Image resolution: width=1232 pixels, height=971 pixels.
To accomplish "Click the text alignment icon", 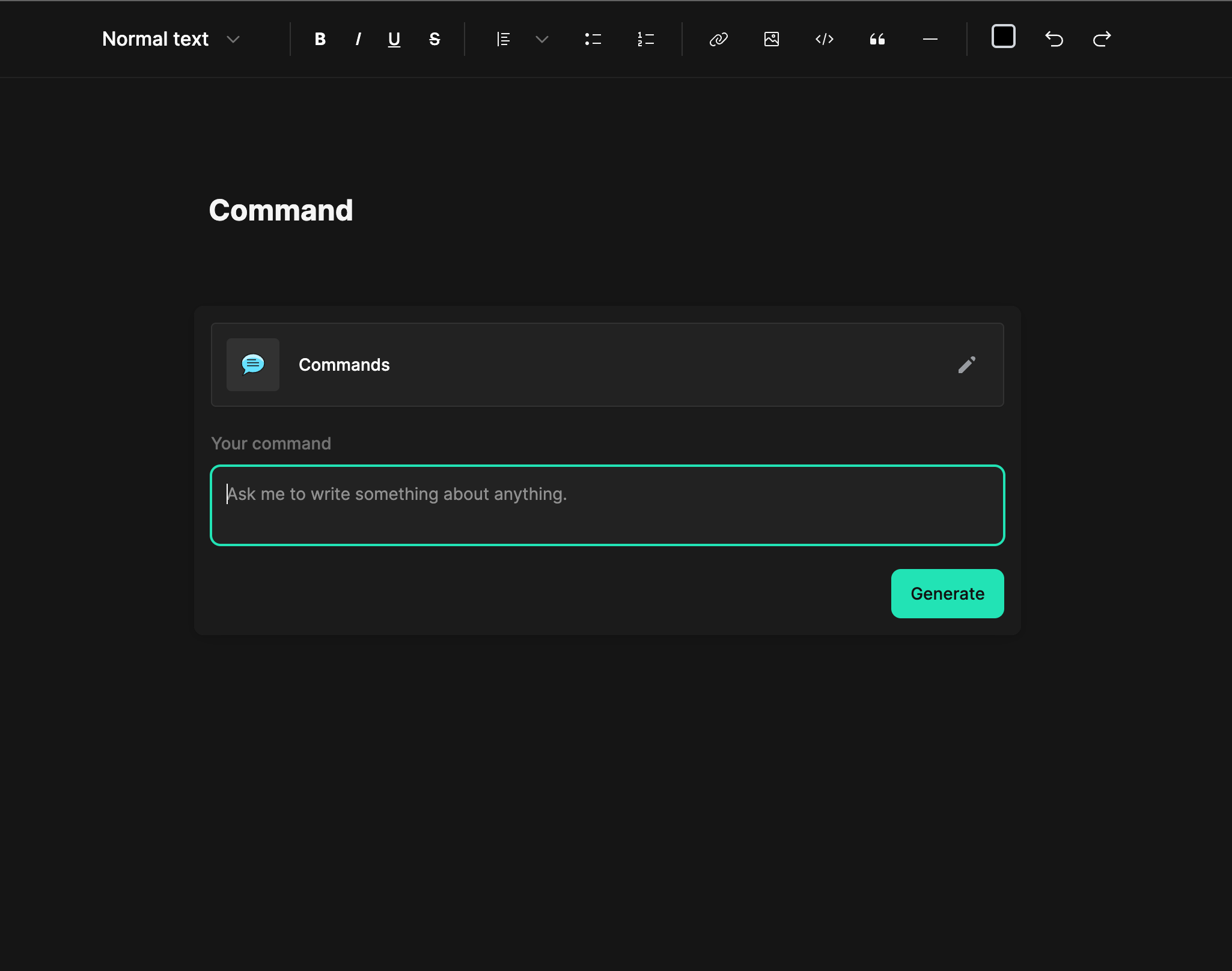I will pyautogui.click(x=504, y=39).
